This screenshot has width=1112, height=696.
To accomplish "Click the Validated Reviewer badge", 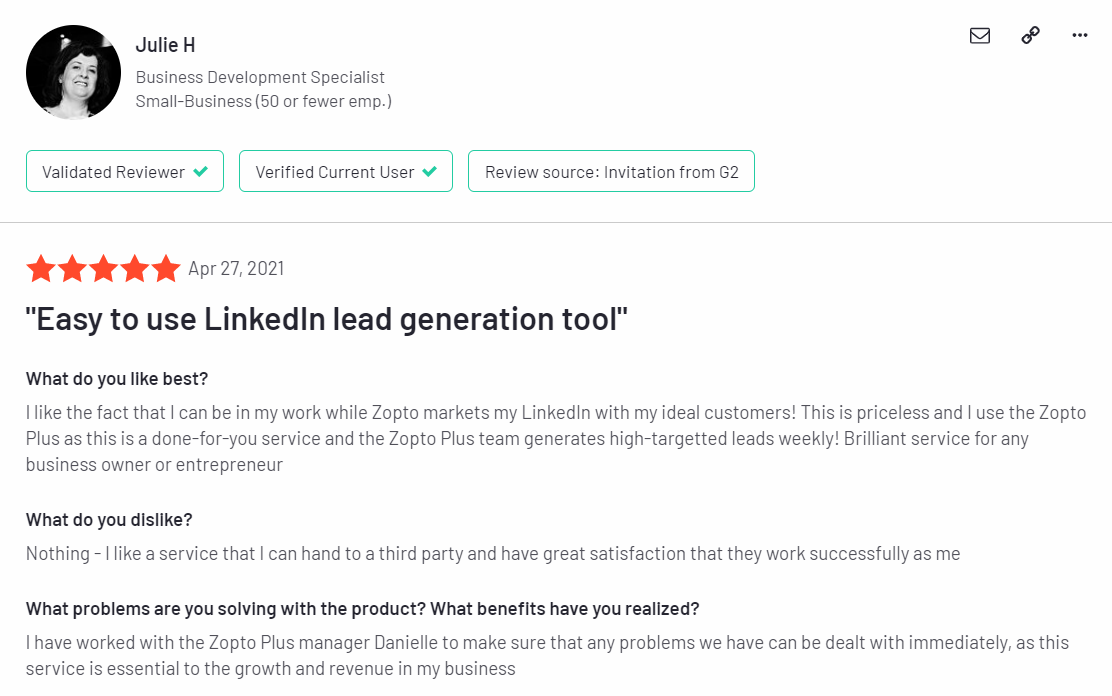I will (125, 171).
